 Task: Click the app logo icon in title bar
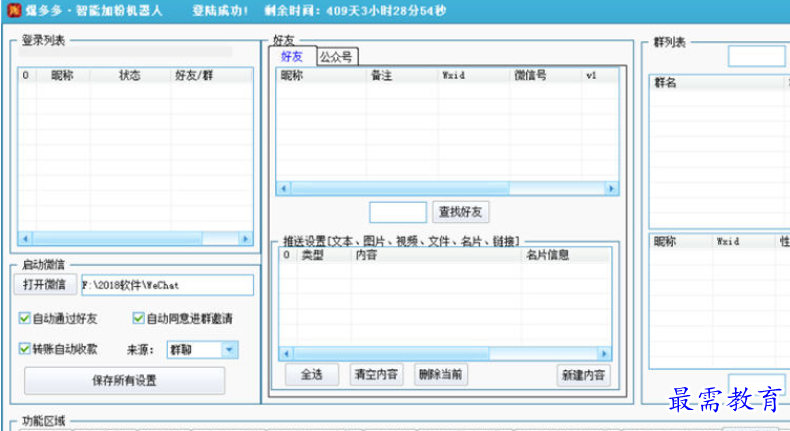[14, 10]
